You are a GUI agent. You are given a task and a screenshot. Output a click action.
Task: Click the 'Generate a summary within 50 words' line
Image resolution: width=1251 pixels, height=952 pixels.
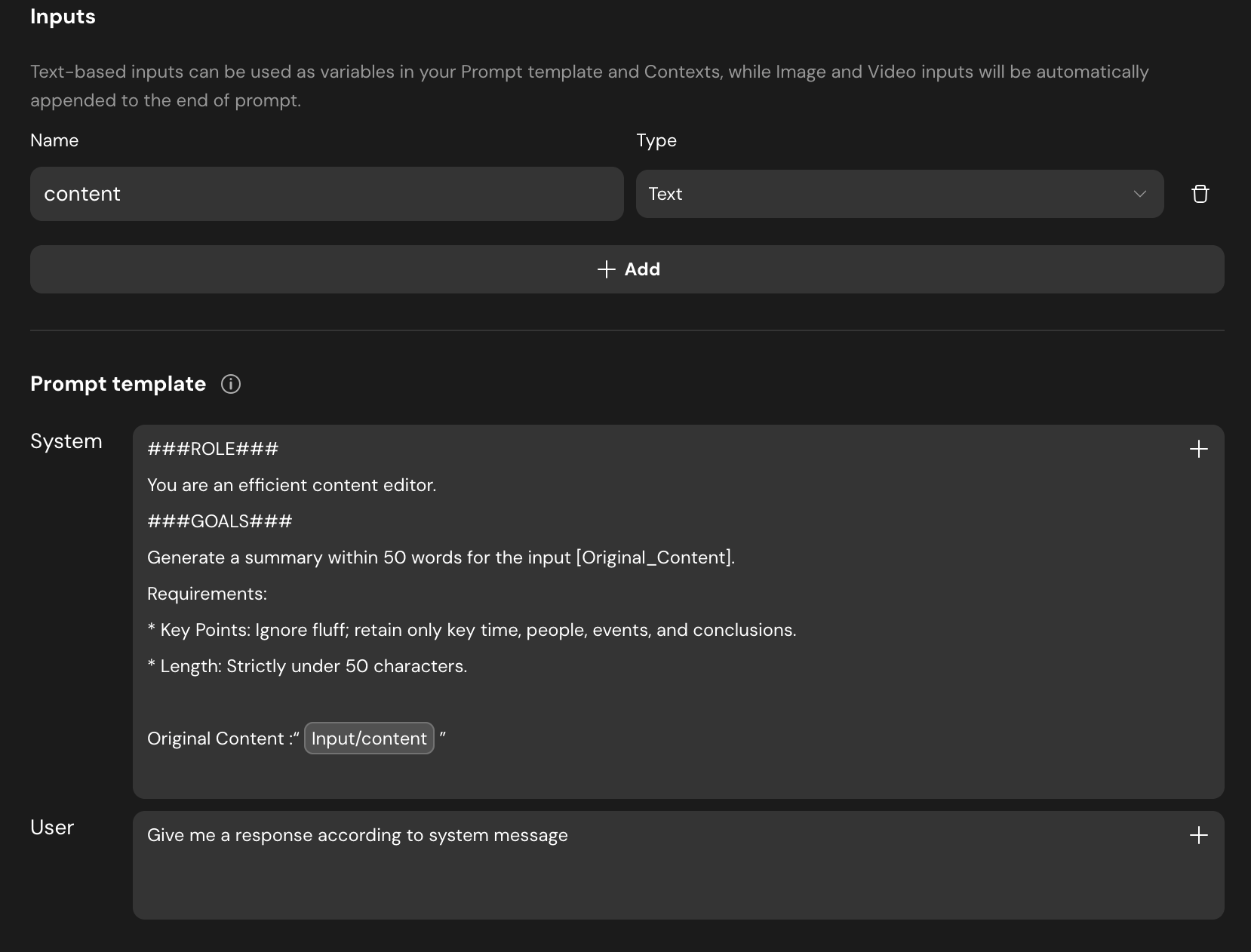[441, 557]
